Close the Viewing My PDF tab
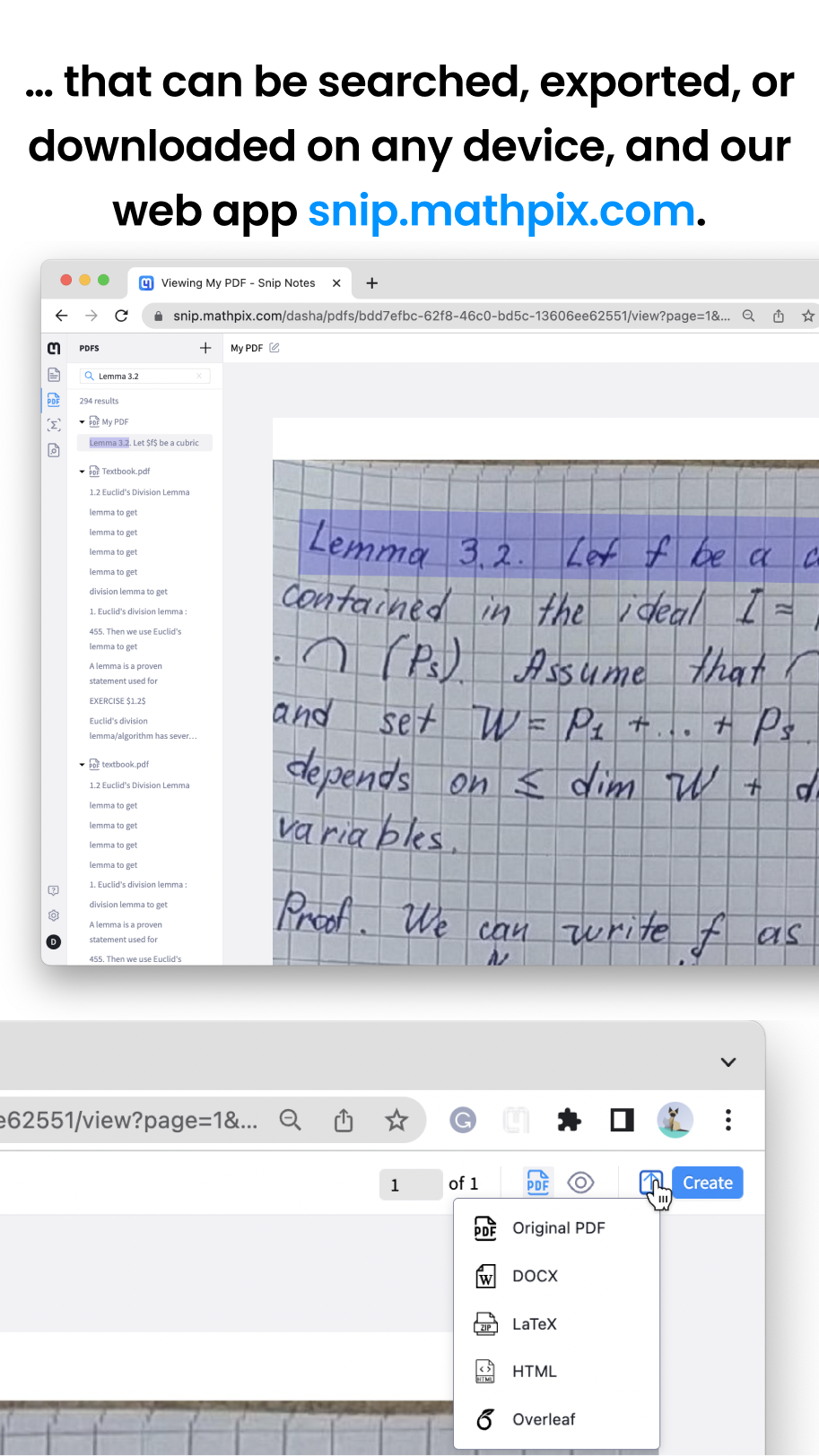This screenshot has width=819, height=1456. point(336,283)
